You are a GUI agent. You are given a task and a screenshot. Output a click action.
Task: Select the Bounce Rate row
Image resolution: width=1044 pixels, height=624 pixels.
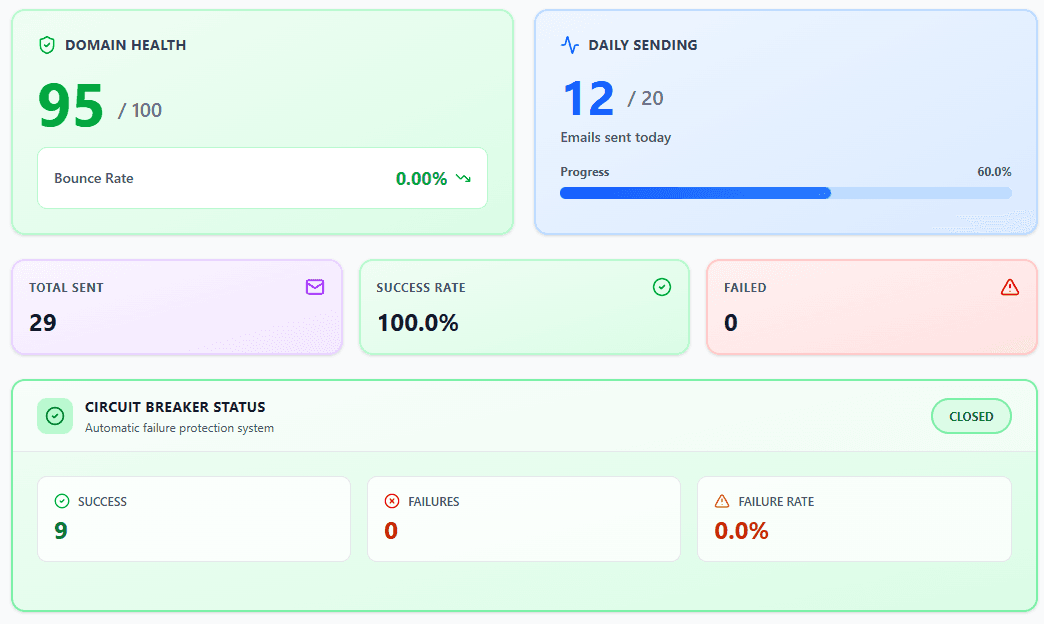[x=262, y=178]
